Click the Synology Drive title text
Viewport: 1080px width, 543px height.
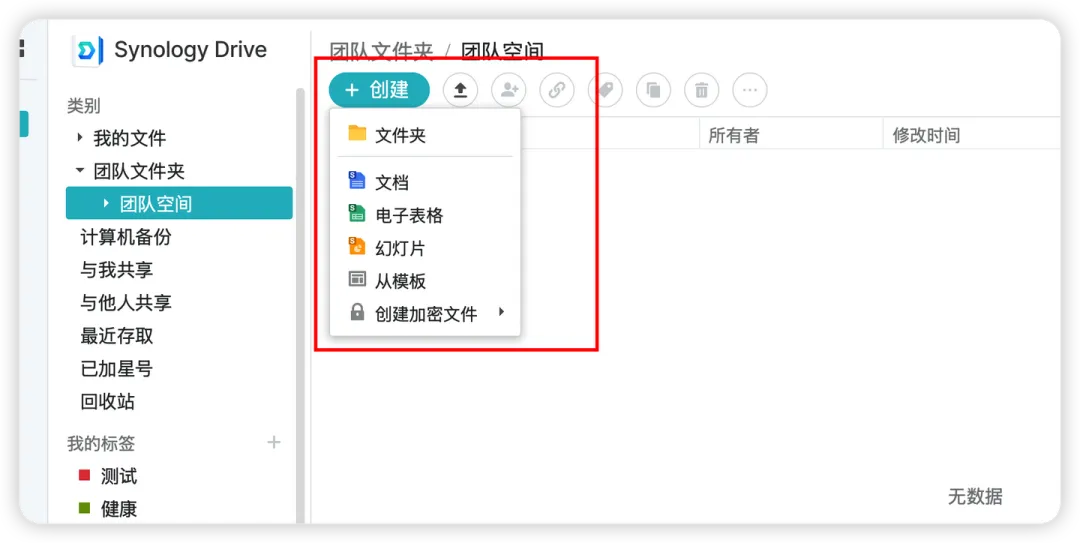(x=190, y=50)
